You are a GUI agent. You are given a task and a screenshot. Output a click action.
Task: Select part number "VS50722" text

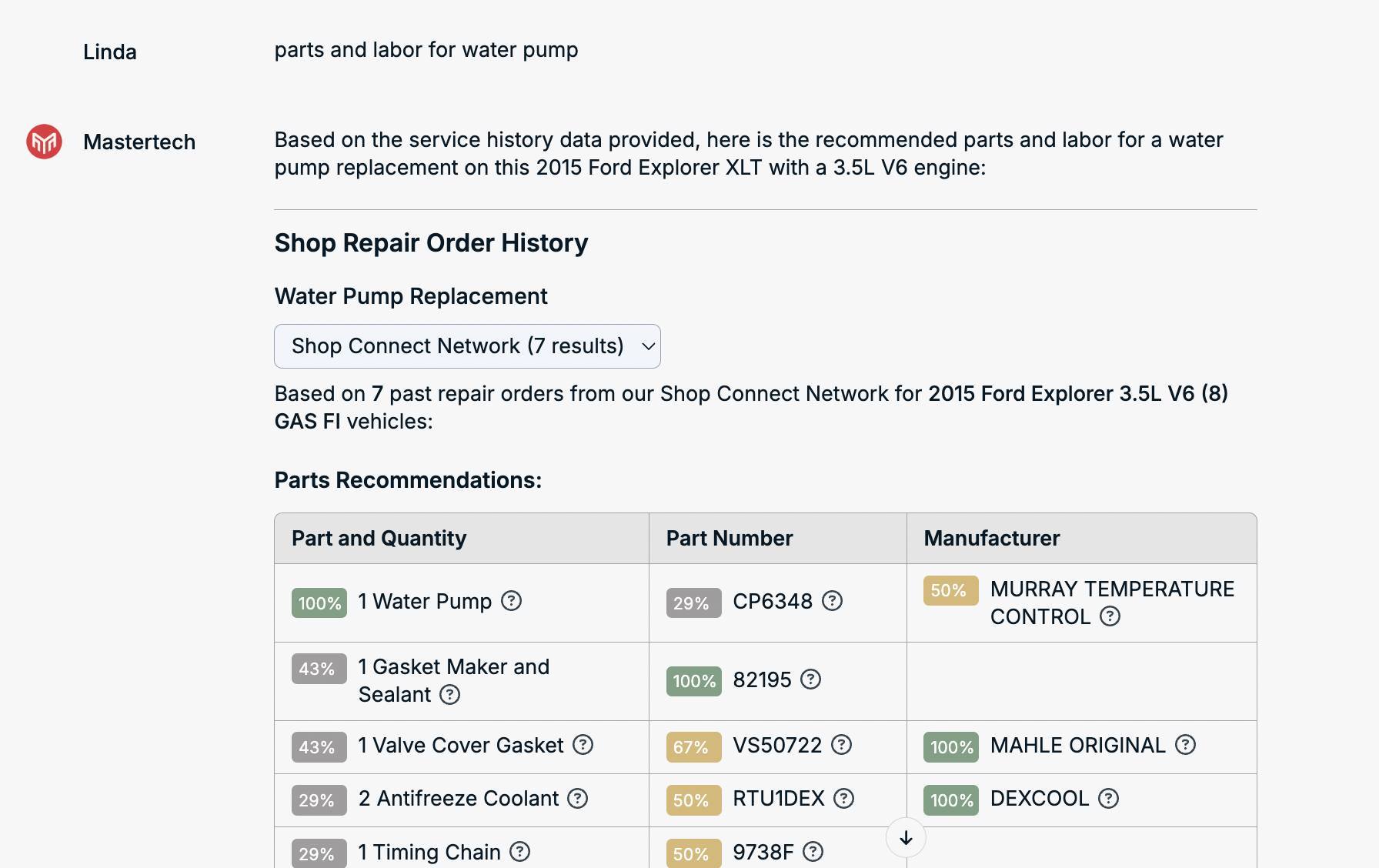(x=777, y=745)
